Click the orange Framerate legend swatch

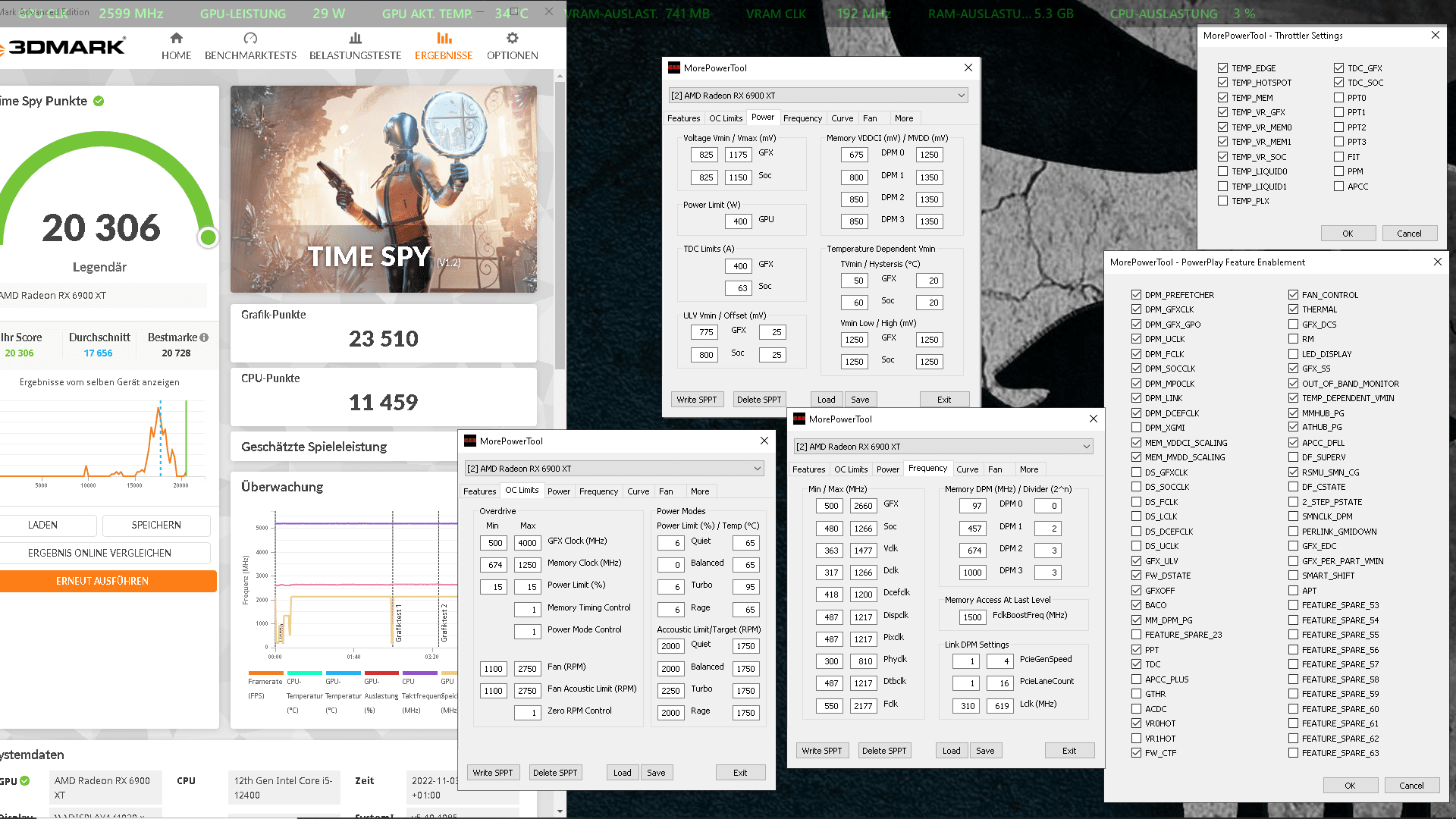pos(265,673)
